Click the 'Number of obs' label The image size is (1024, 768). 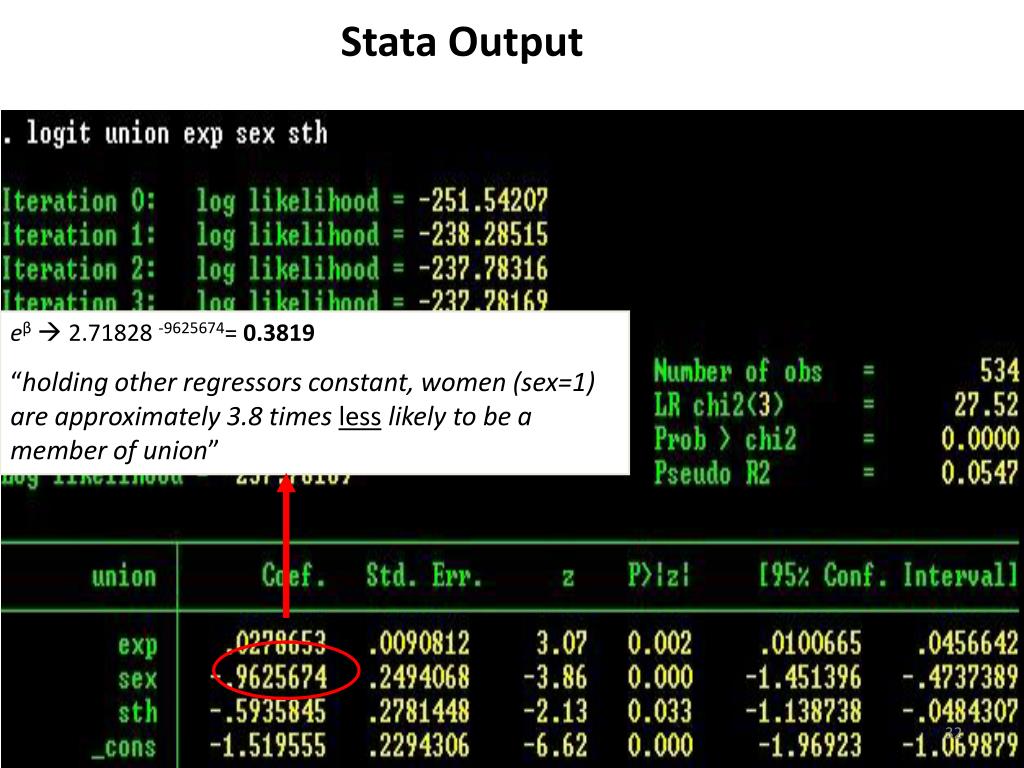737,372
